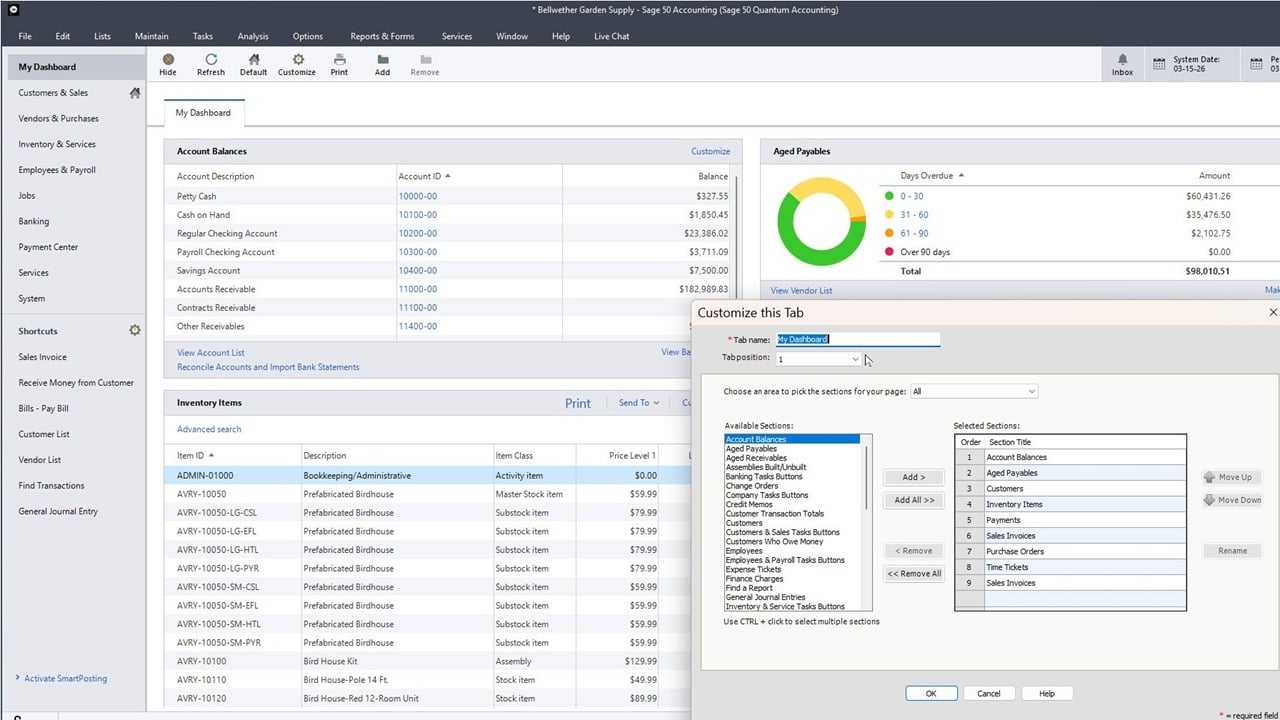Click the Add > button

(x=914, y=477)
